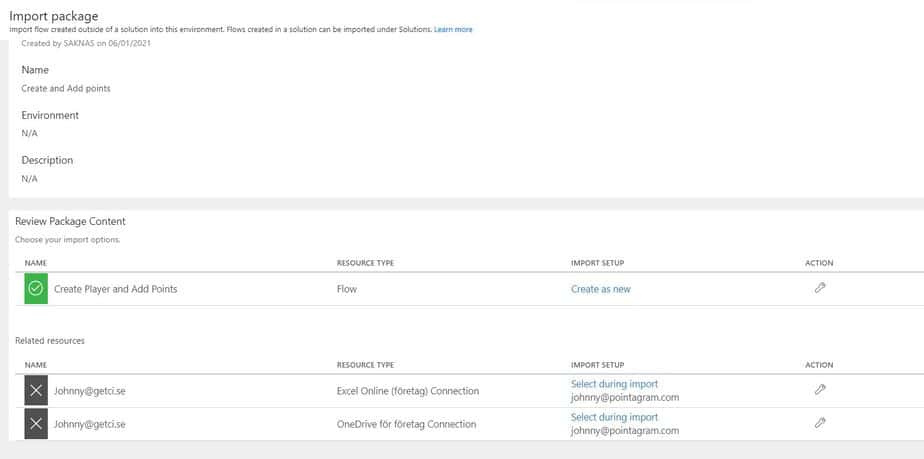Click edit pencil for Excel Online connection
Viewport: 924px width, 459px height.
[820, 389]
